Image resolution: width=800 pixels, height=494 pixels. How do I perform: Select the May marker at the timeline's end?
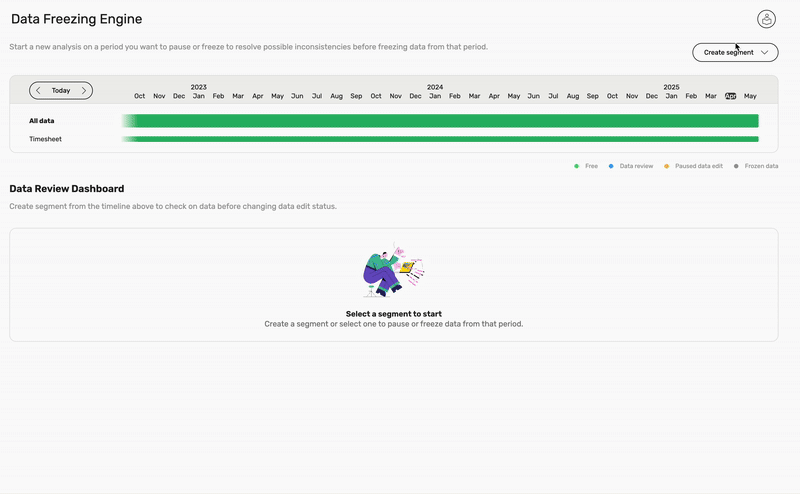tap(750, 96)
